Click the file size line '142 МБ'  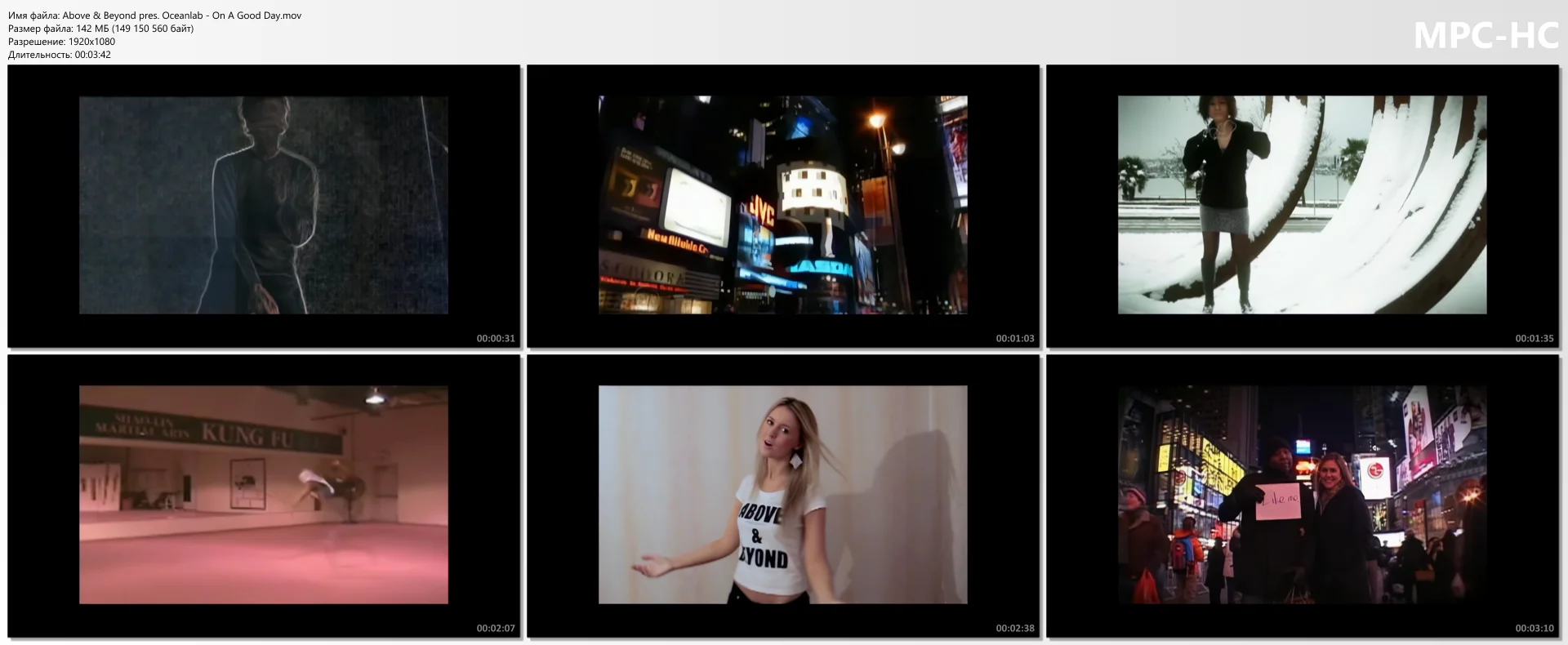(101, 29)
